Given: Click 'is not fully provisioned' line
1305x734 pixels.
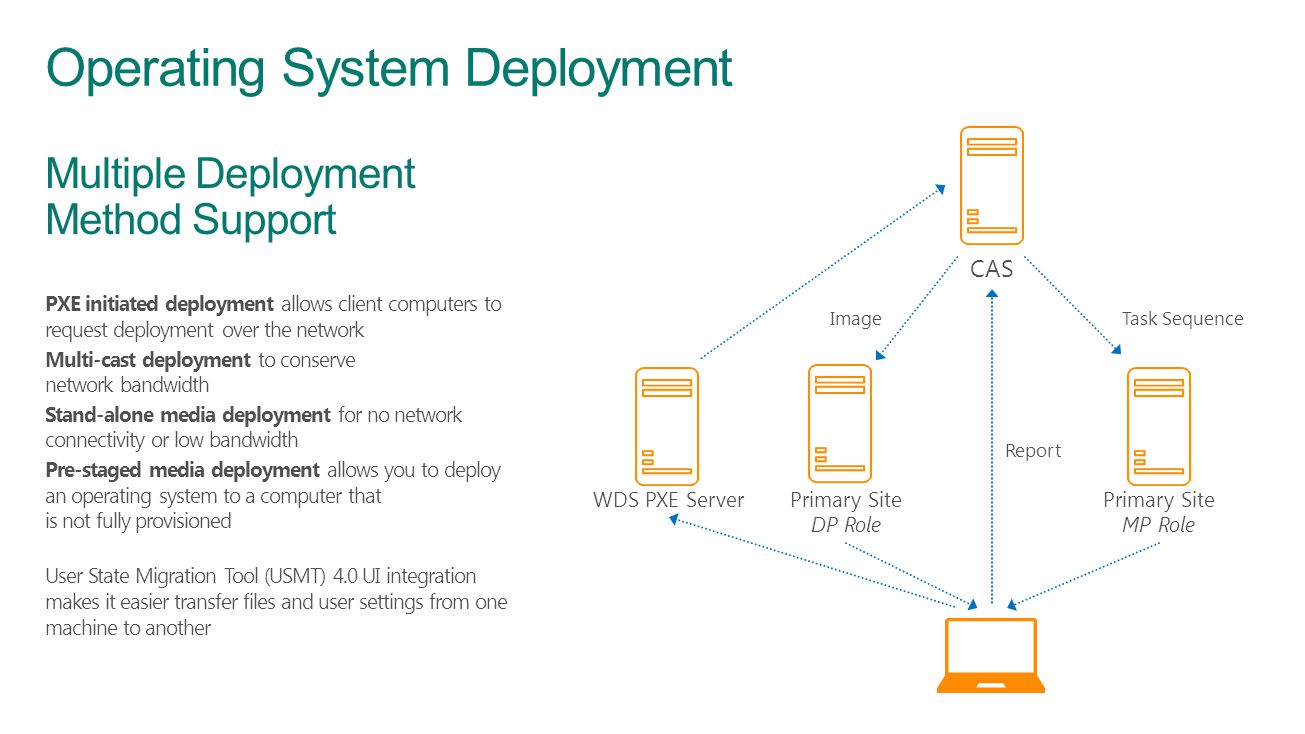Looking at the screenshot, I should 138,521.
